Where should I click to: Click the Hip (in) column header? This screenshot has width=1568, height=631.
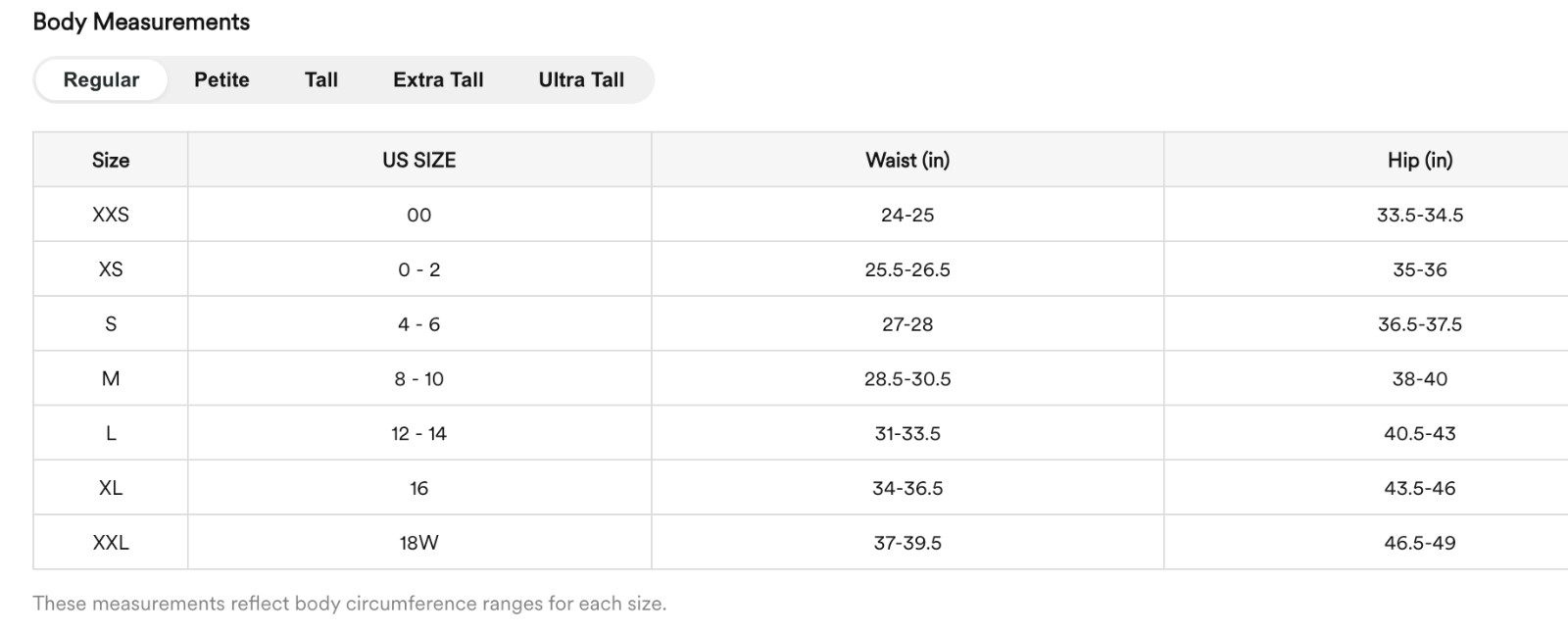[1420, 160]
